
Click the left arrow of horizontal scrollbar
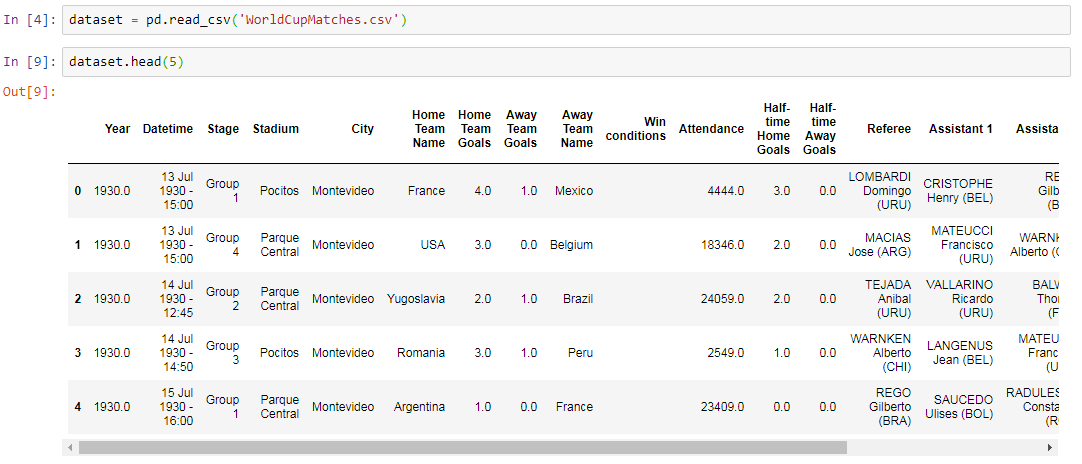[71, 447]
